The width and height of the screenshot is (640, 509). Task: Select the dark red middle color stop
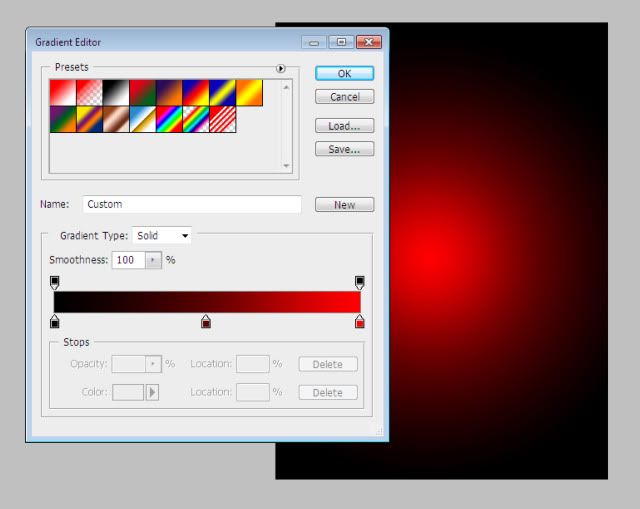[x=206, y=321]
